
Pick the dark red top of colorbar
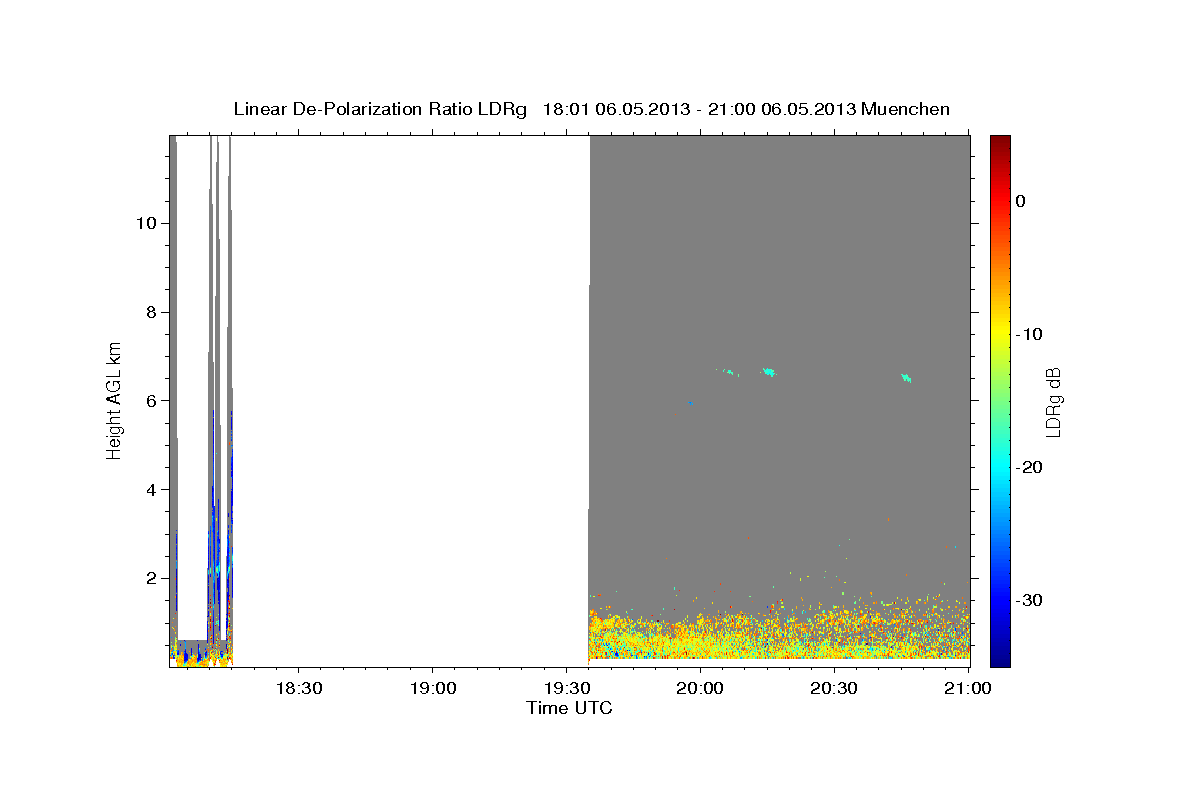(x=1000, y=142)
